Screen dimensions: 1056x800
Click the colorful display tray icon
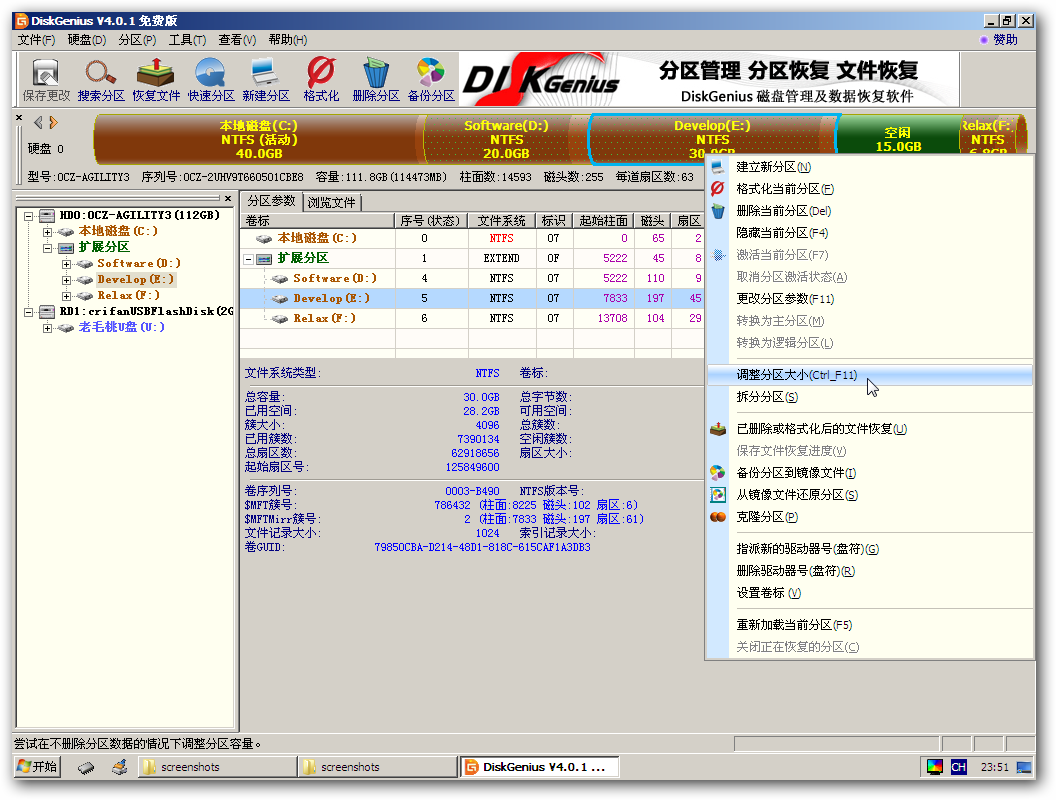point(935,766)
